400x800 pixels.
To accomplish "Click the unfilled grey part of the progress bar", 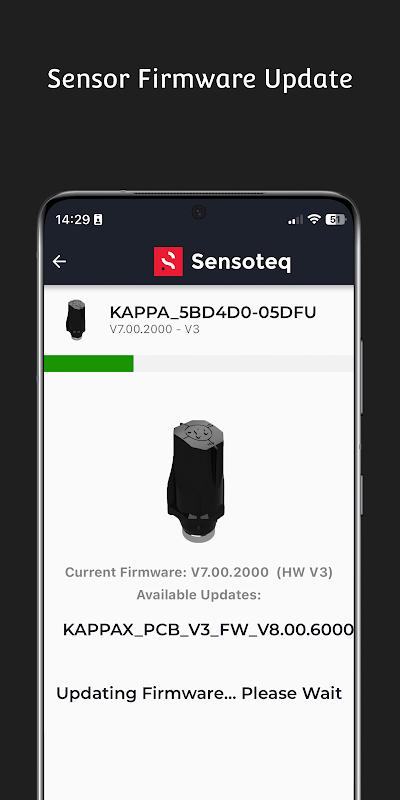I will tap(243, 363).
